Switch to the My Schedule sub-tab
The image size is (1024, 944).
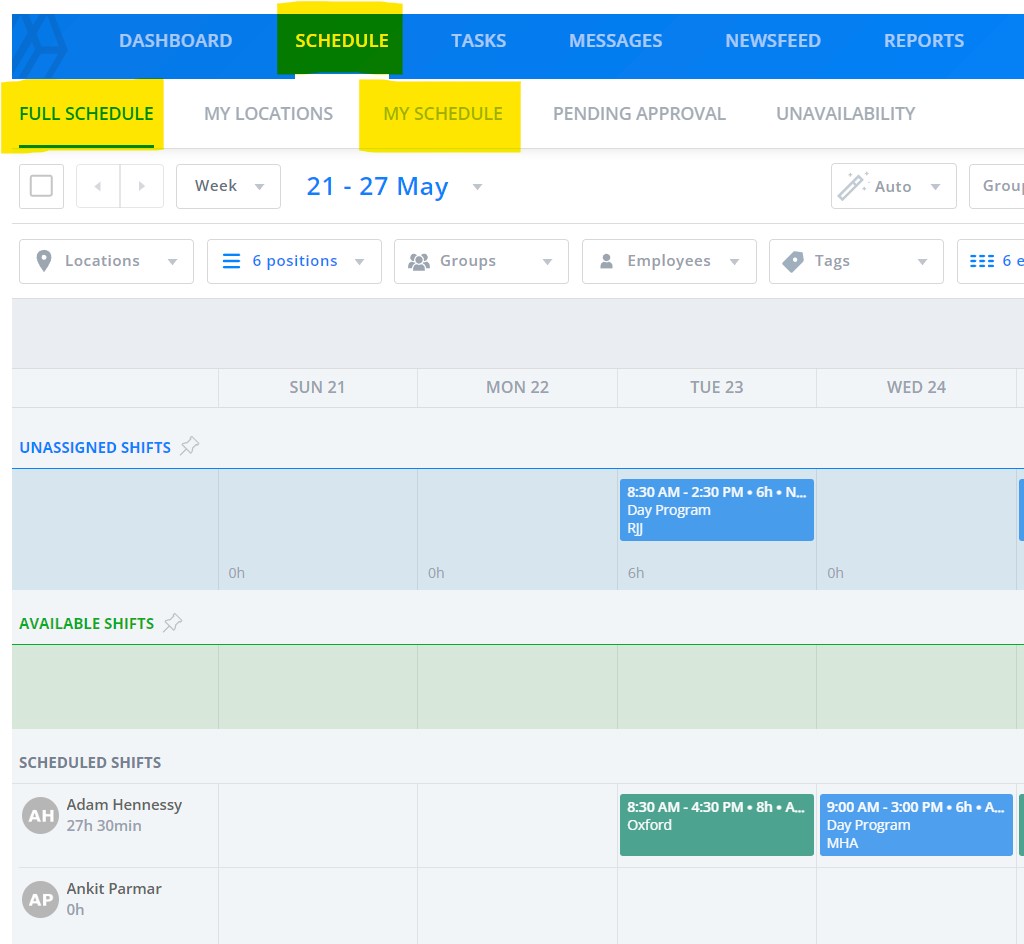[x=443, y=114]
